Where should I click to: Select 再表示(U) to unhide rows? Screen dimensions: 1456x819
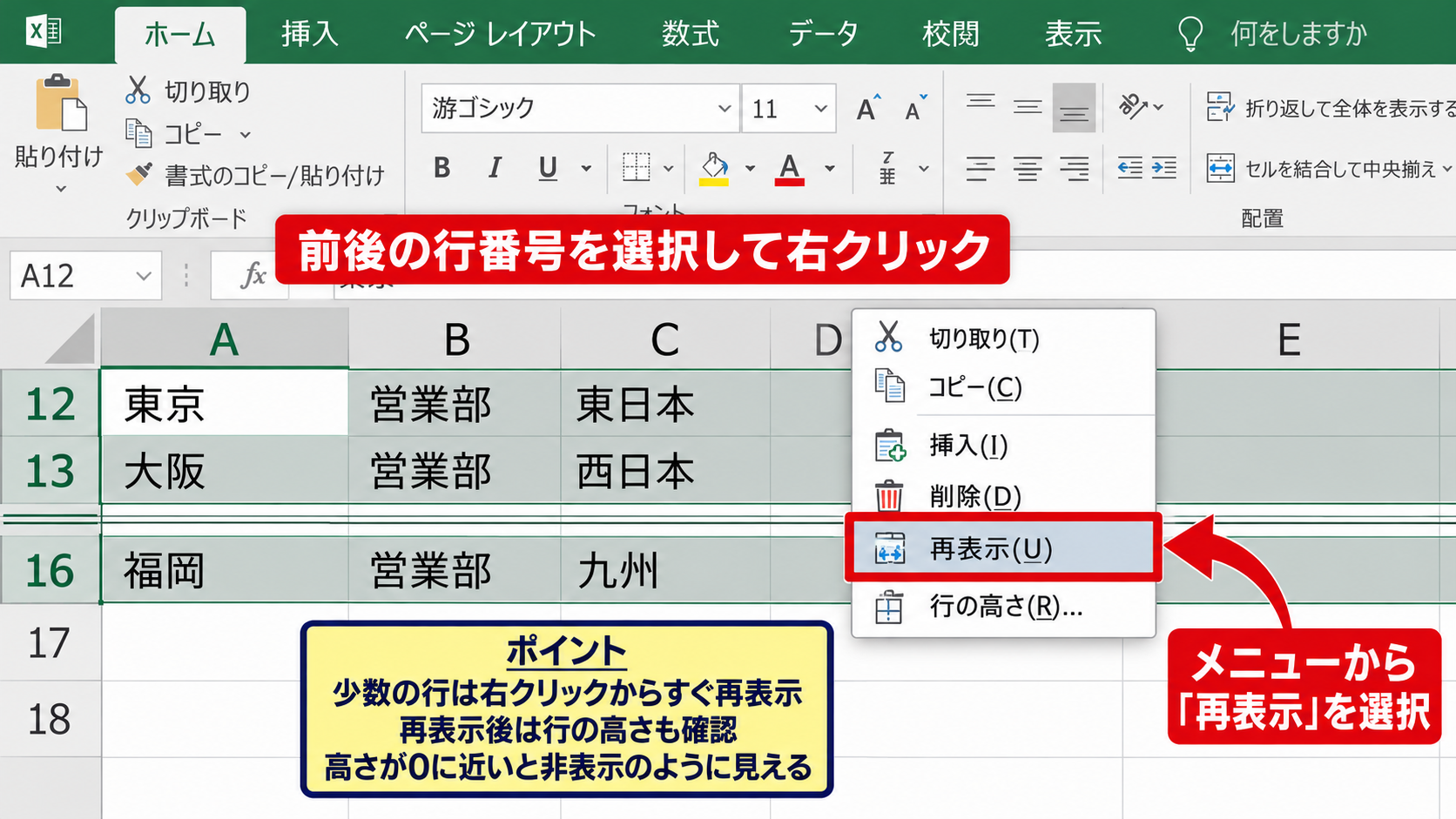point(1003,548)
